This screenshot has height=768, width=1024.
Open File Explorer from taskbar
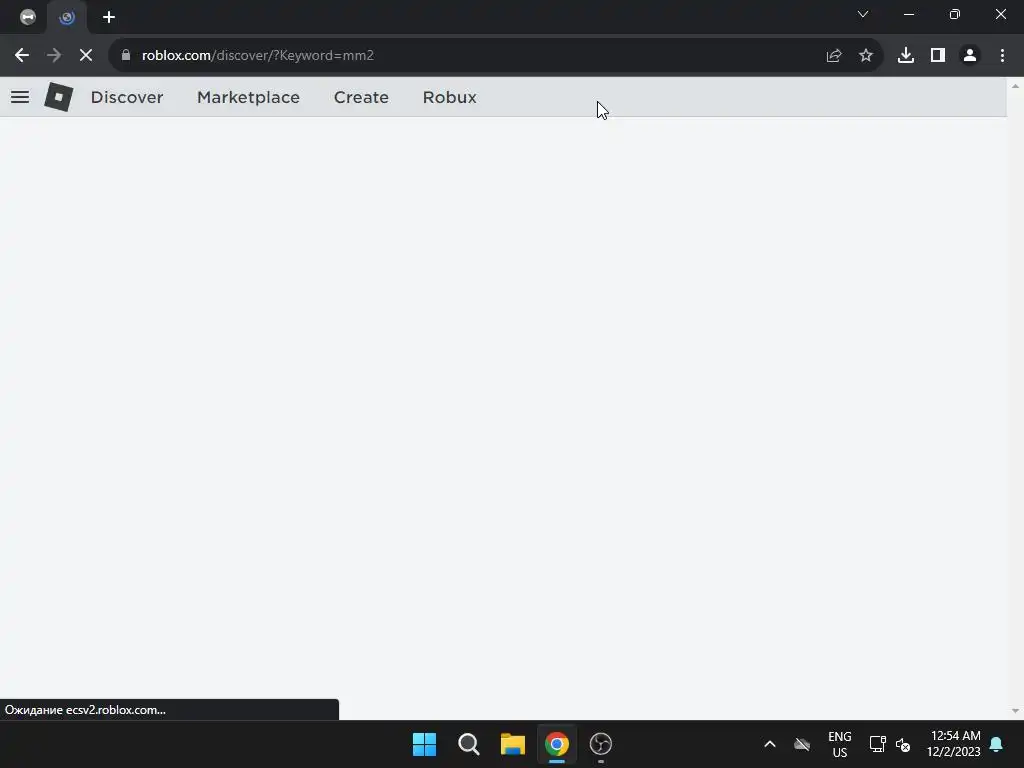513,744
